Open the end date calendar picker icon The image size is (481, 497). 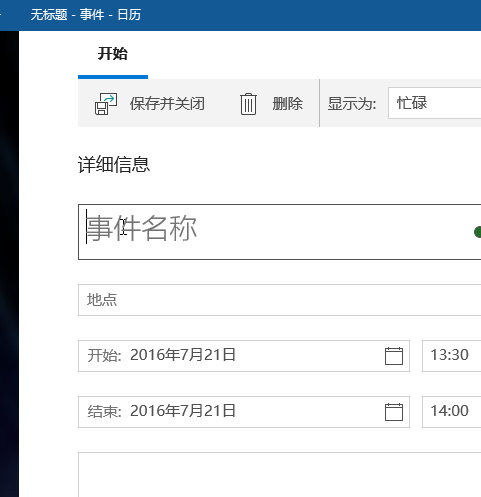[x=394, y=412]
